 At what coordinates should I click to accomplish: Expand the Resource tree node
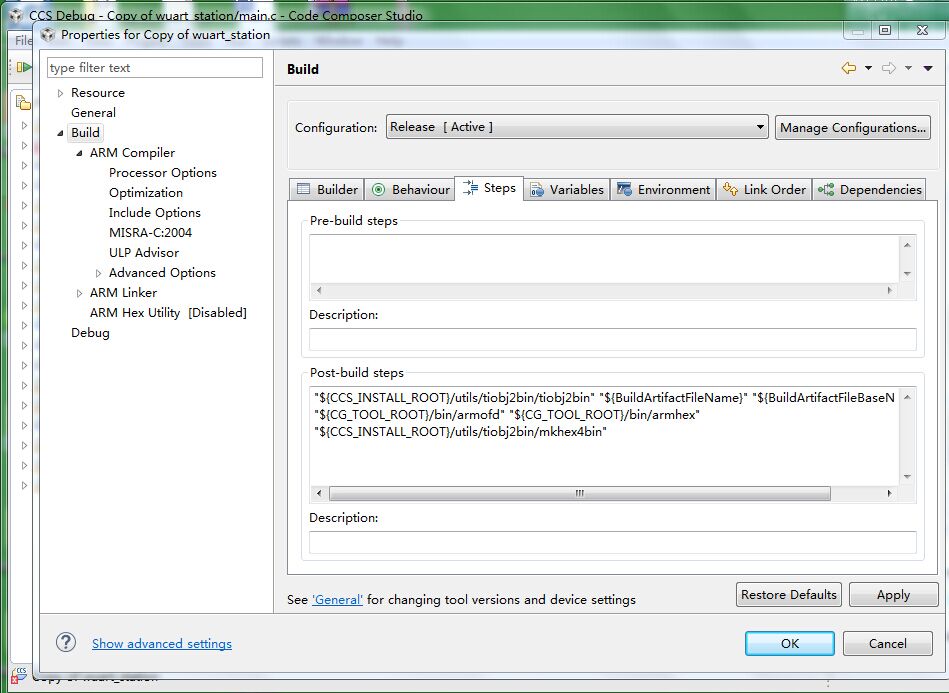60,93
